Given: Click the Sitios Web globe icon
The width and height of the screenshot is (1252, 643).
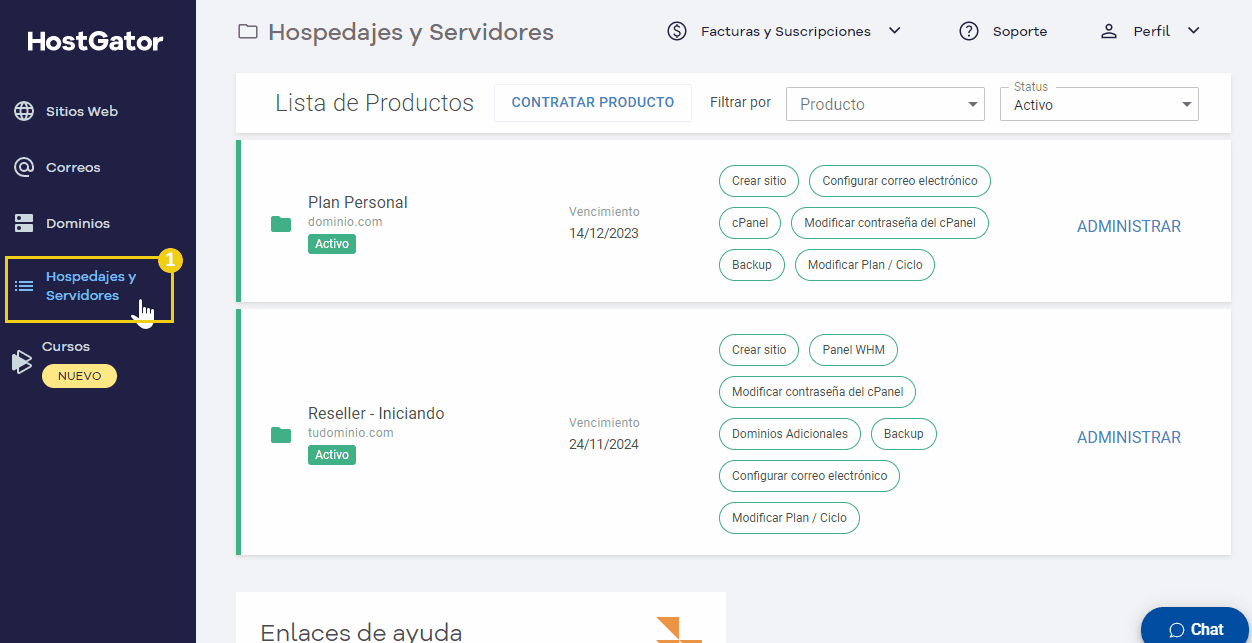Looking at the screenshot, I should point(24,111).
